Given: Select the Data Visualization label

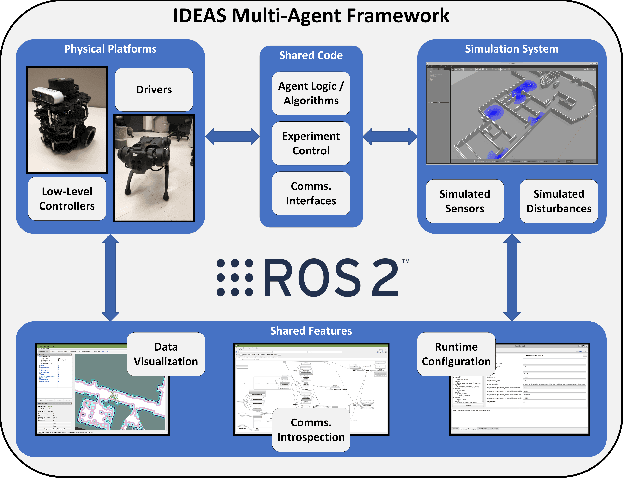Looking at the screenshot, I should pyautogui.click(x=167, y=353).
